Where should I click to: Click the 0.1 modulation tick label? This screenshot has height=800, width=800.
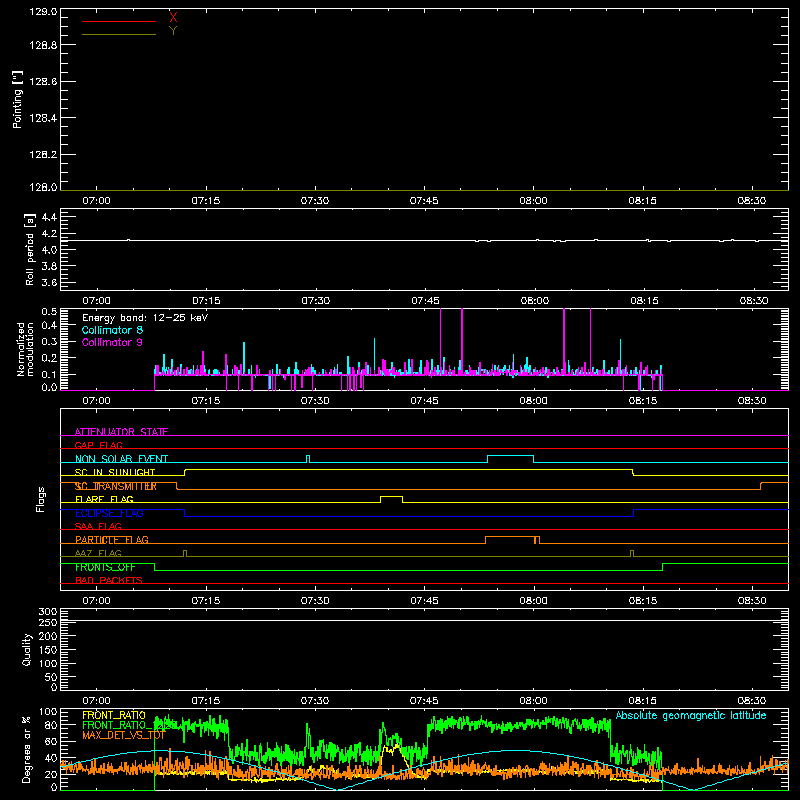(49, 374)
